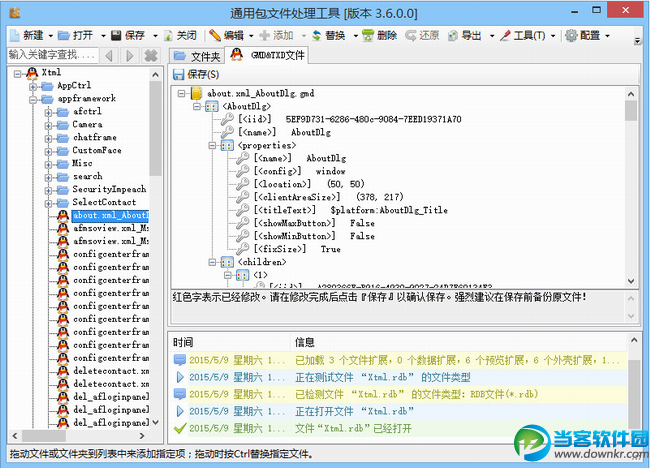Click the 保存 floppy disk toolbar icon
Image resolution: width=650 pixels, height=468 pixels.
coord(116,36)
